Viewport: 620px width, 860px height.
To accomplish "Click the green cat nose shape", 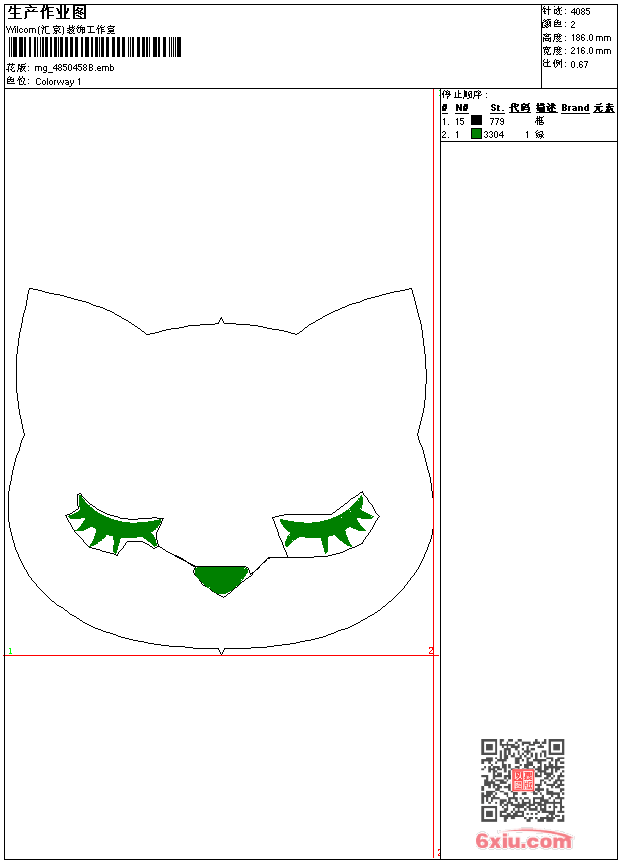I will [x=222, y=579].
